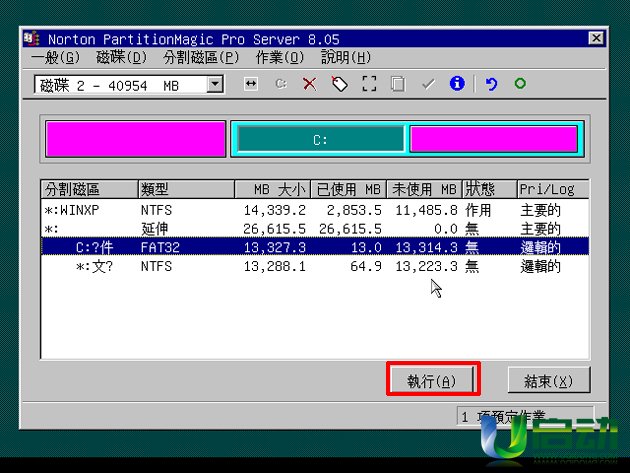
Task: Select the magenta WINXP partition block
Action: click(x=135, y=139)
